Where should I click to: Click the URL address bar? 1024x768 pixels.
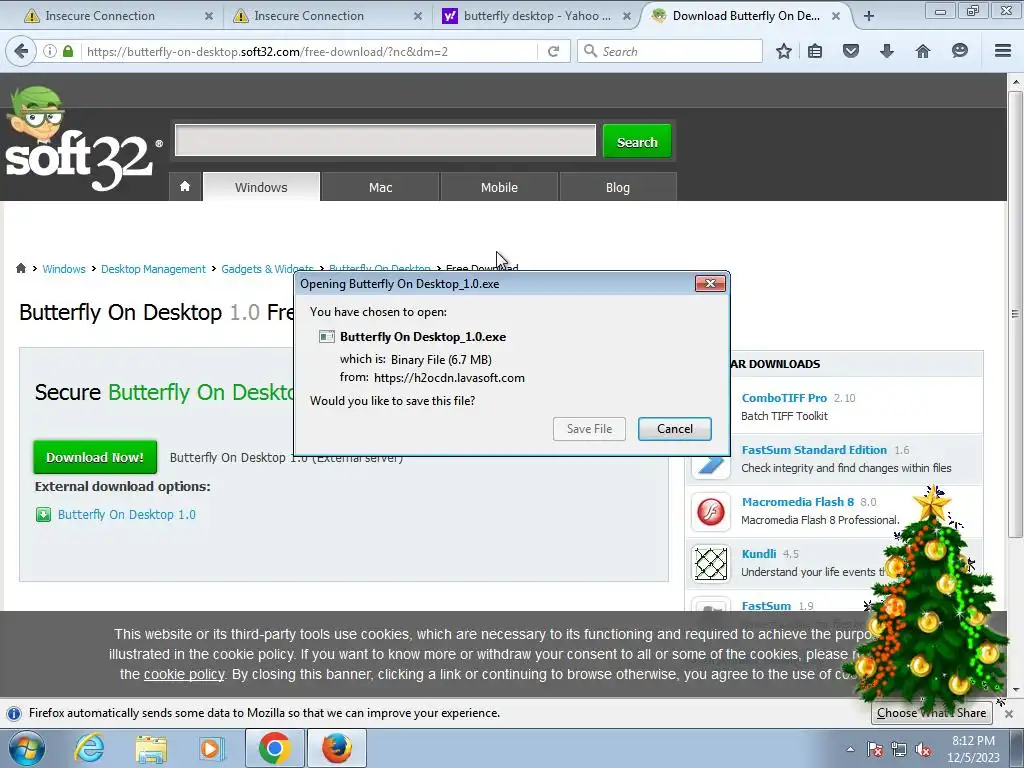click(x=310, y=51)
